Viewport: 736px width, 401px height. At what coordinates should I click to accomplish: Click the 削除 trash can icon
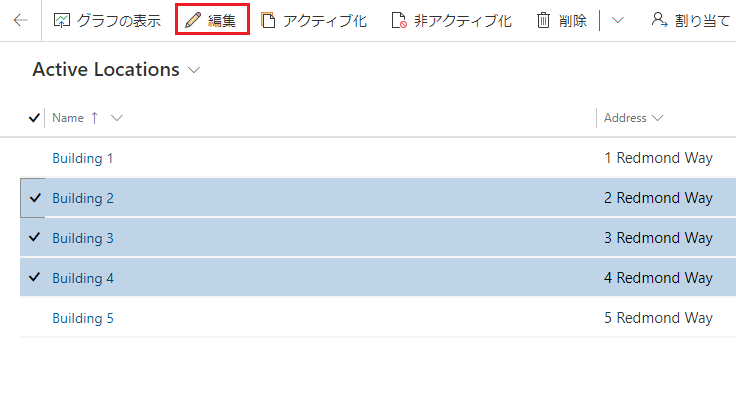(543, 20)
